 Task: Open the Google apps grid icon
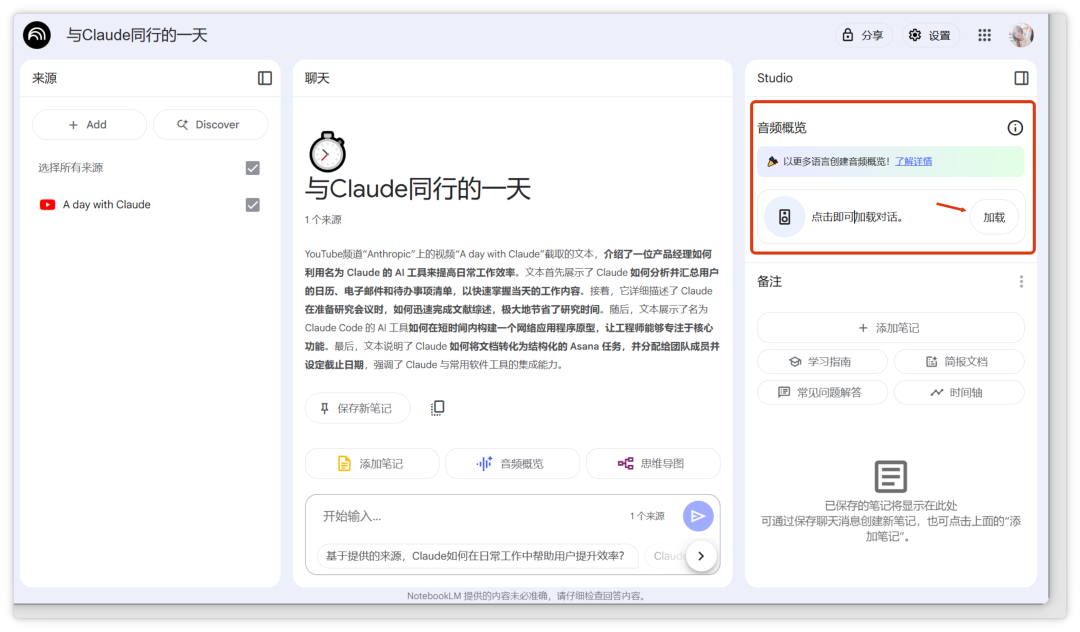click(984, 35)
